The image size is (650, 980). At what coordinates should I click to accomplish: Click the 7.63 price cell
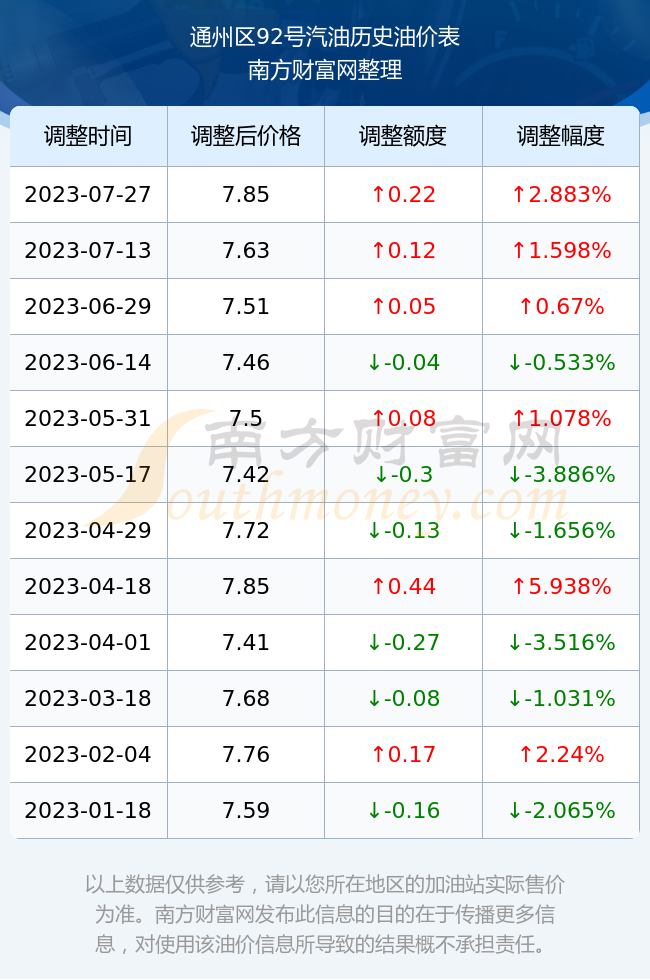(x=246, y=251)
